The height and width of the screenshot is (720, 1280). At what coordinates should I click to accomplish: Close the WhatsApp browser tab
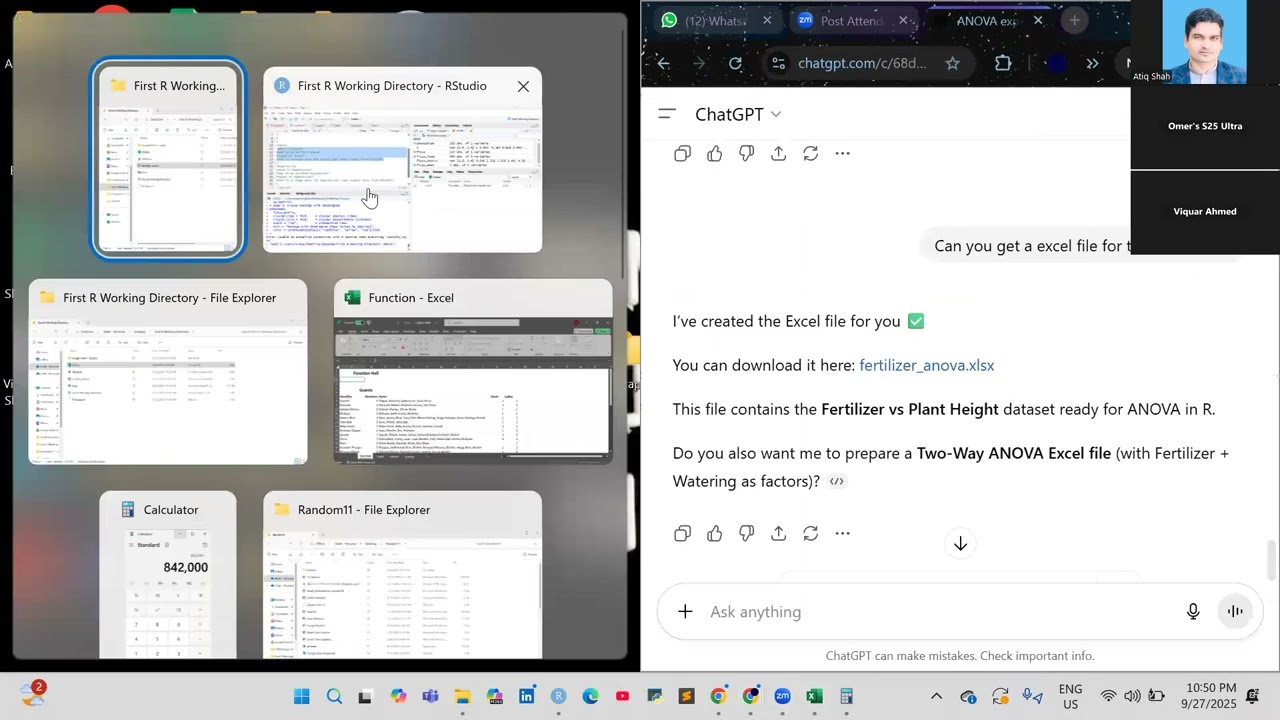pos(767,20)
